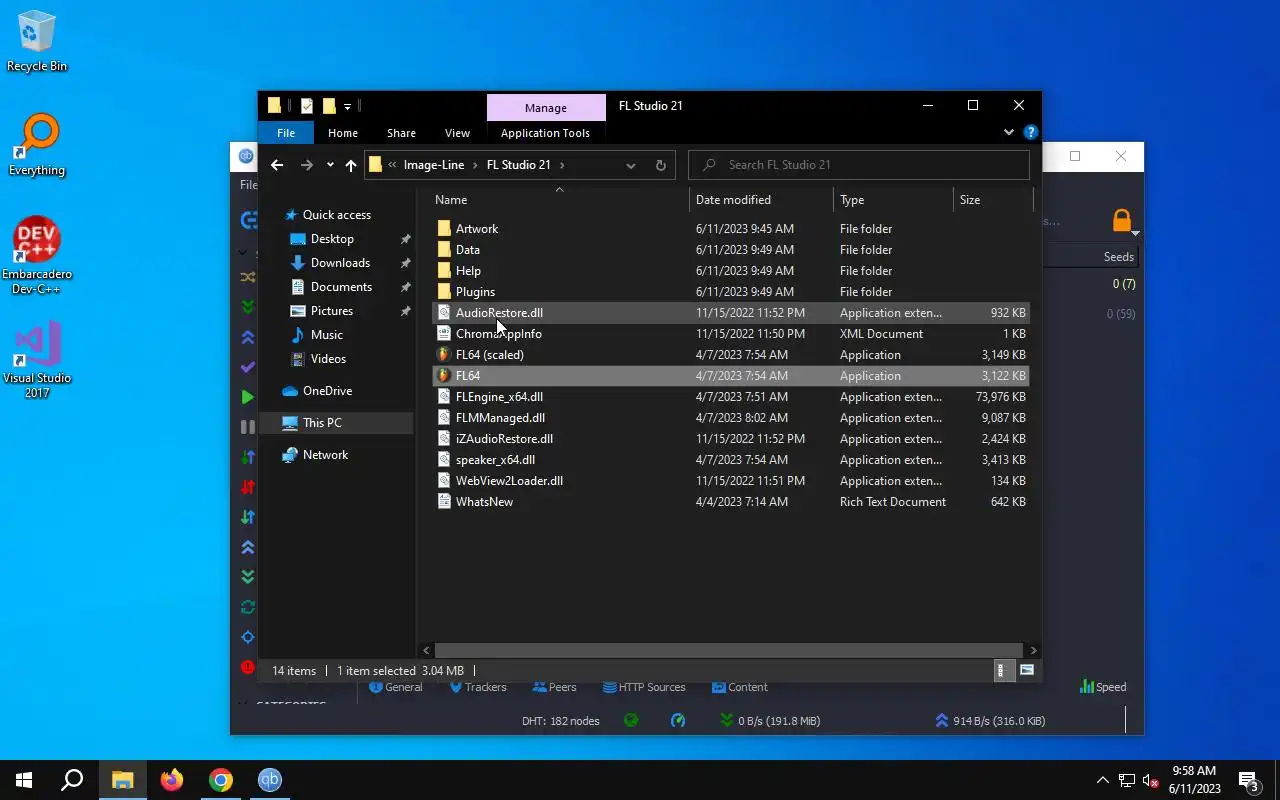Open Explorer help question mark icon
This screenshot has height=800, width=1280.
click(1031, 132)
